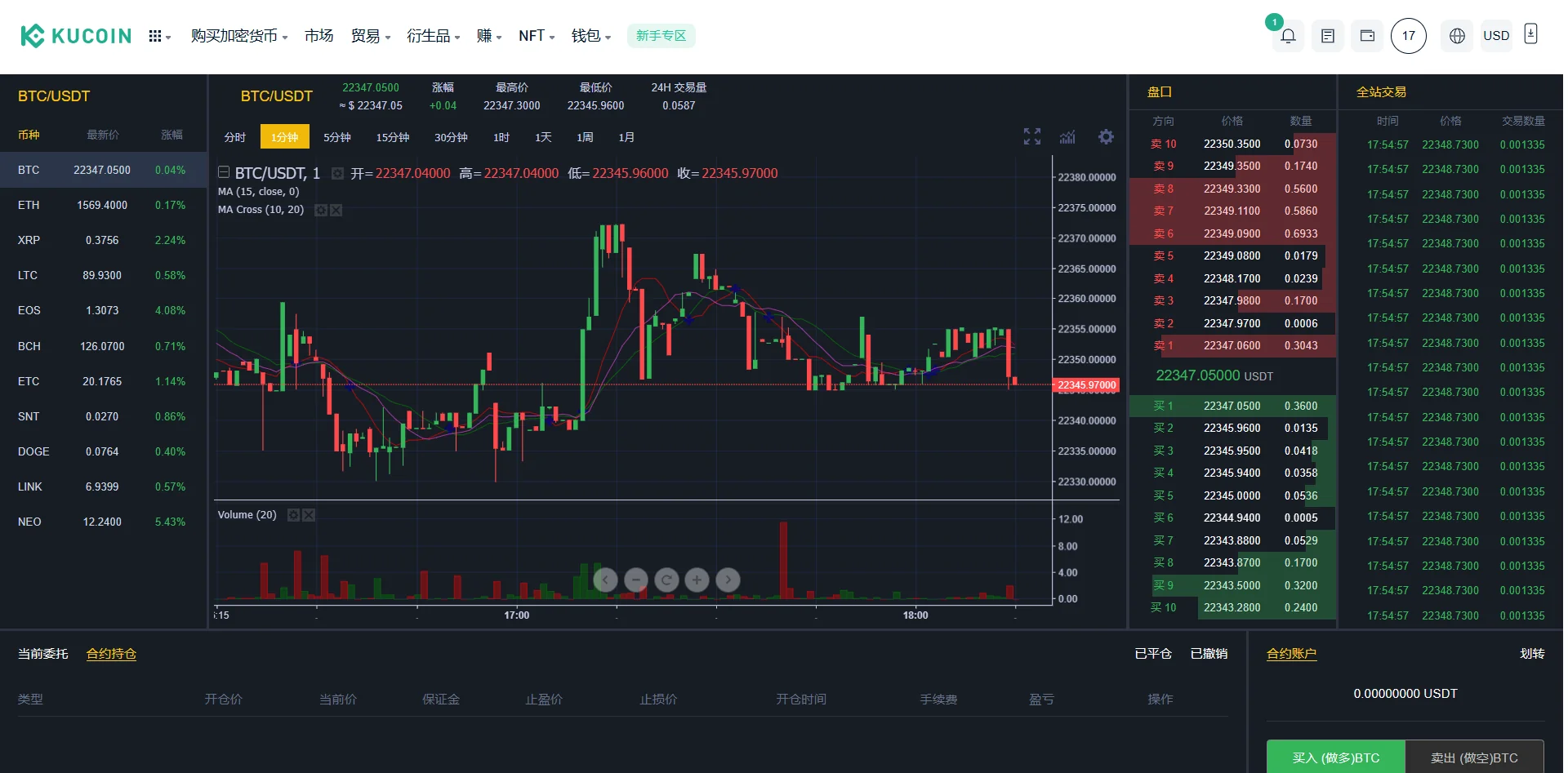The height and width of the screenshot is (773, 1568).
Task: Open the notifications bell
Action: point(1288,36)
